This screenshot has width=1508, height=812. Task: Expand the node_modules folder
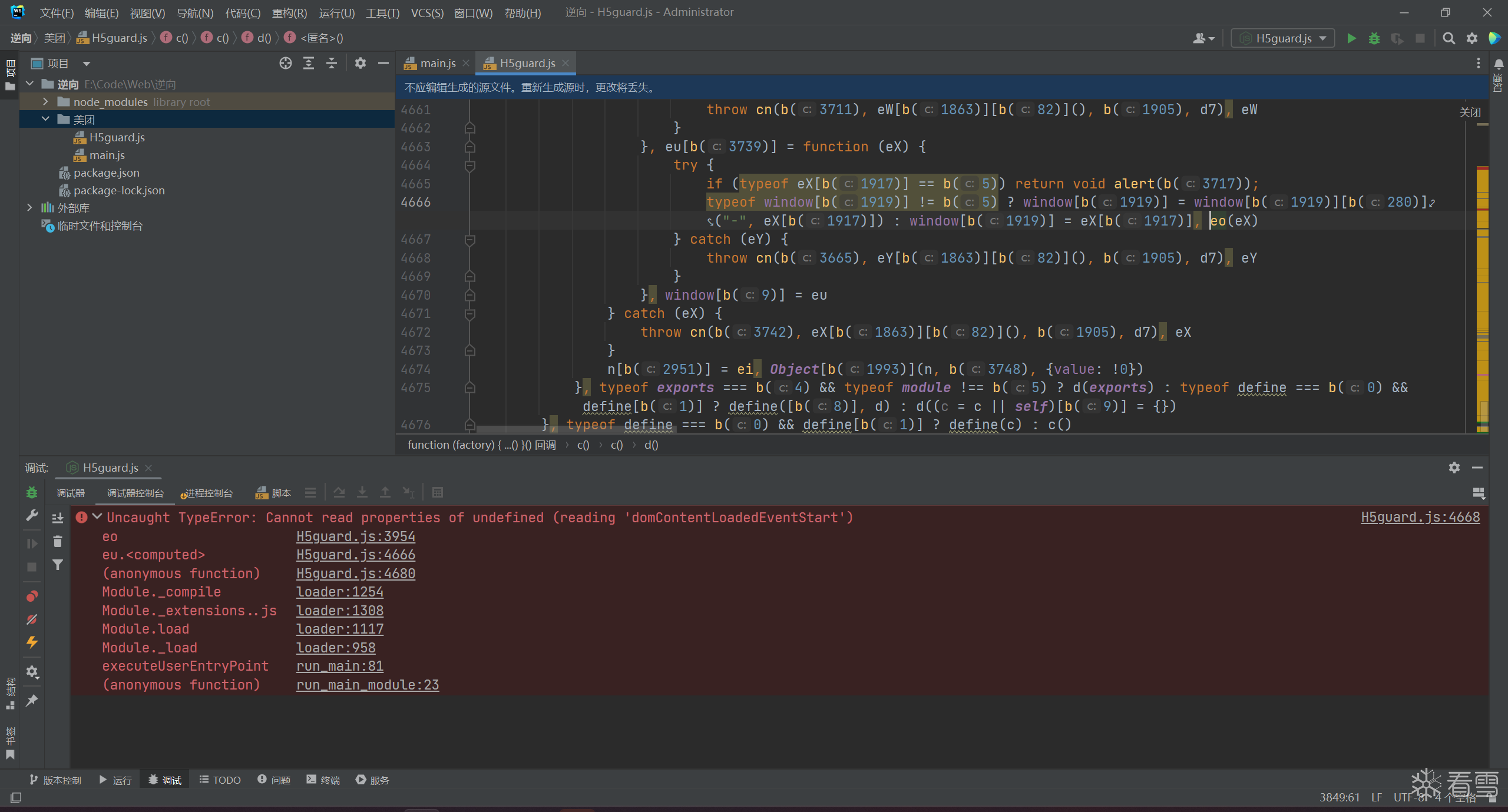(x=45, y=102)
